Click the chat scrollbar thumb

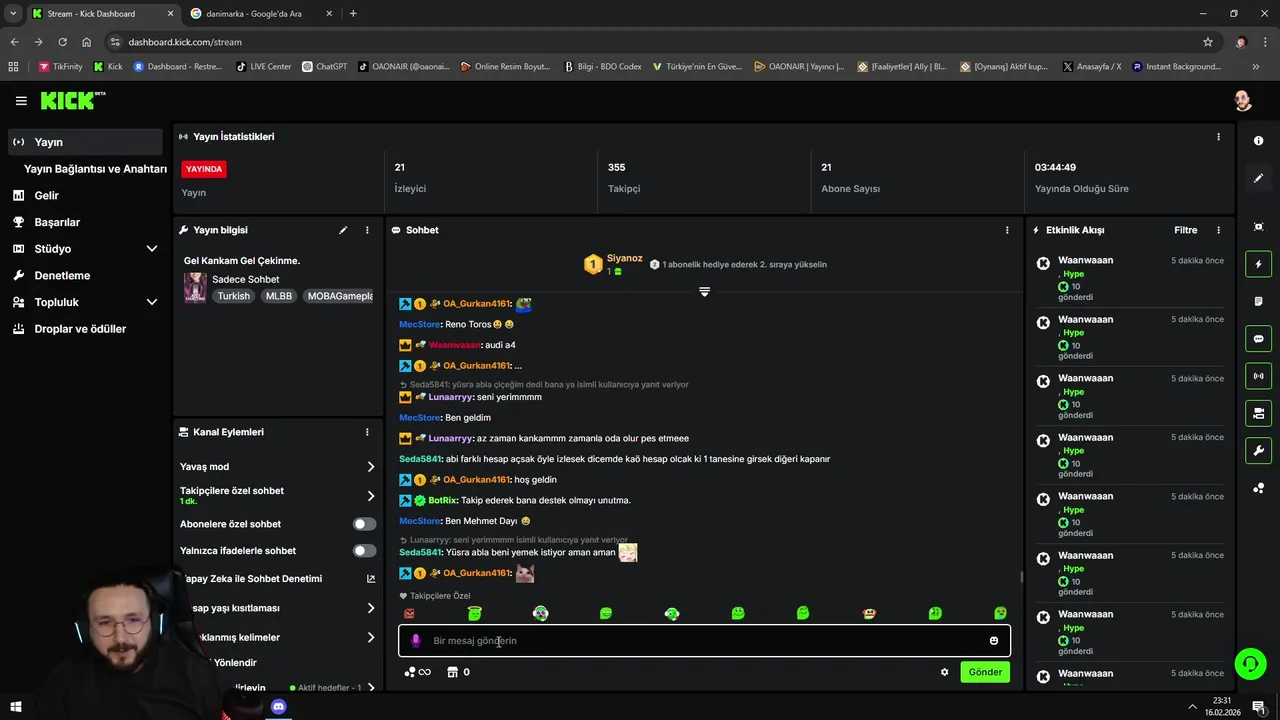[x=1021, y=577]
